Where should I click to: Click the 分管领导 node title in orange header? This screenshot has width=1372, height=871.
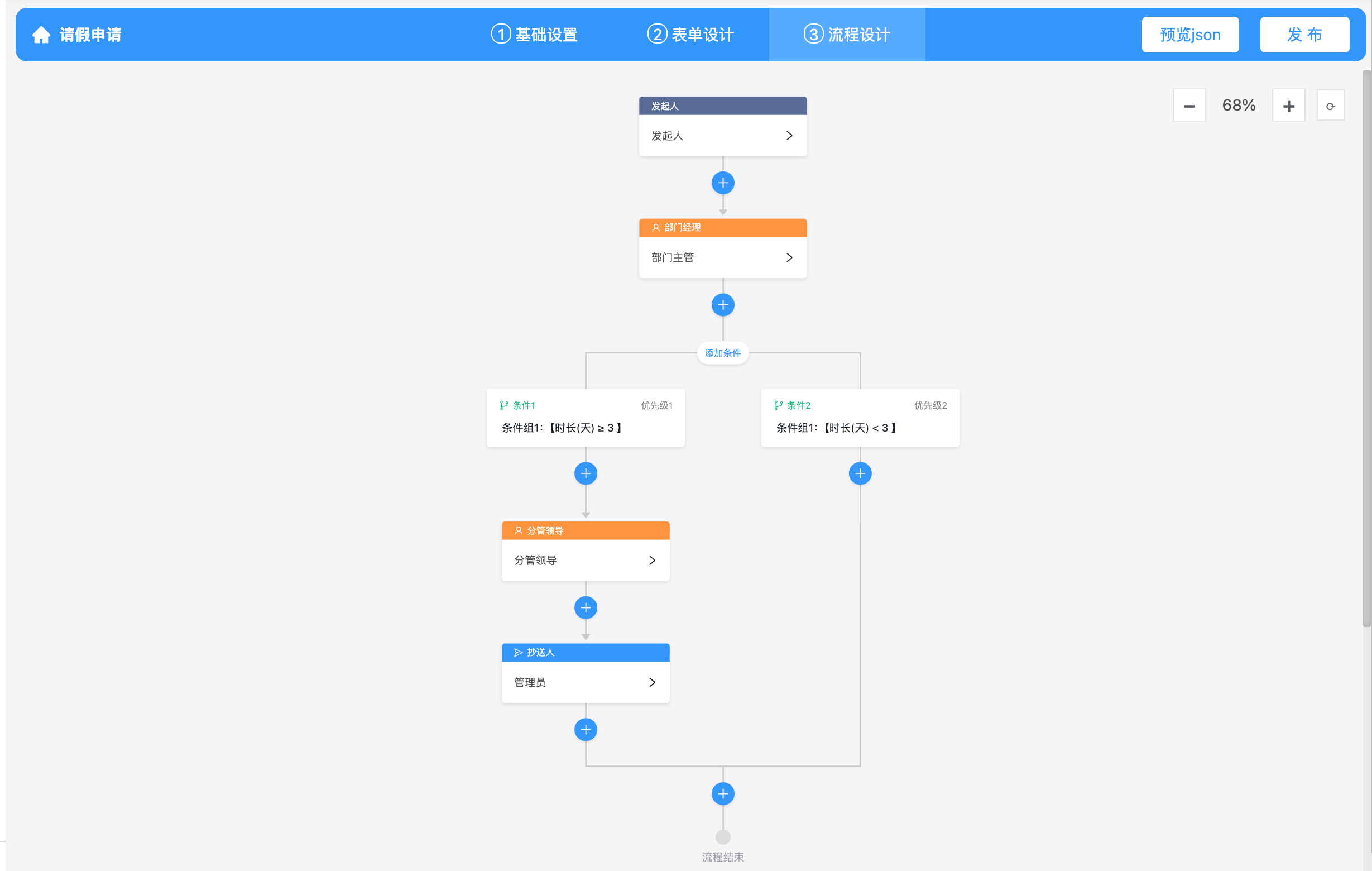(x=545, y=530)
